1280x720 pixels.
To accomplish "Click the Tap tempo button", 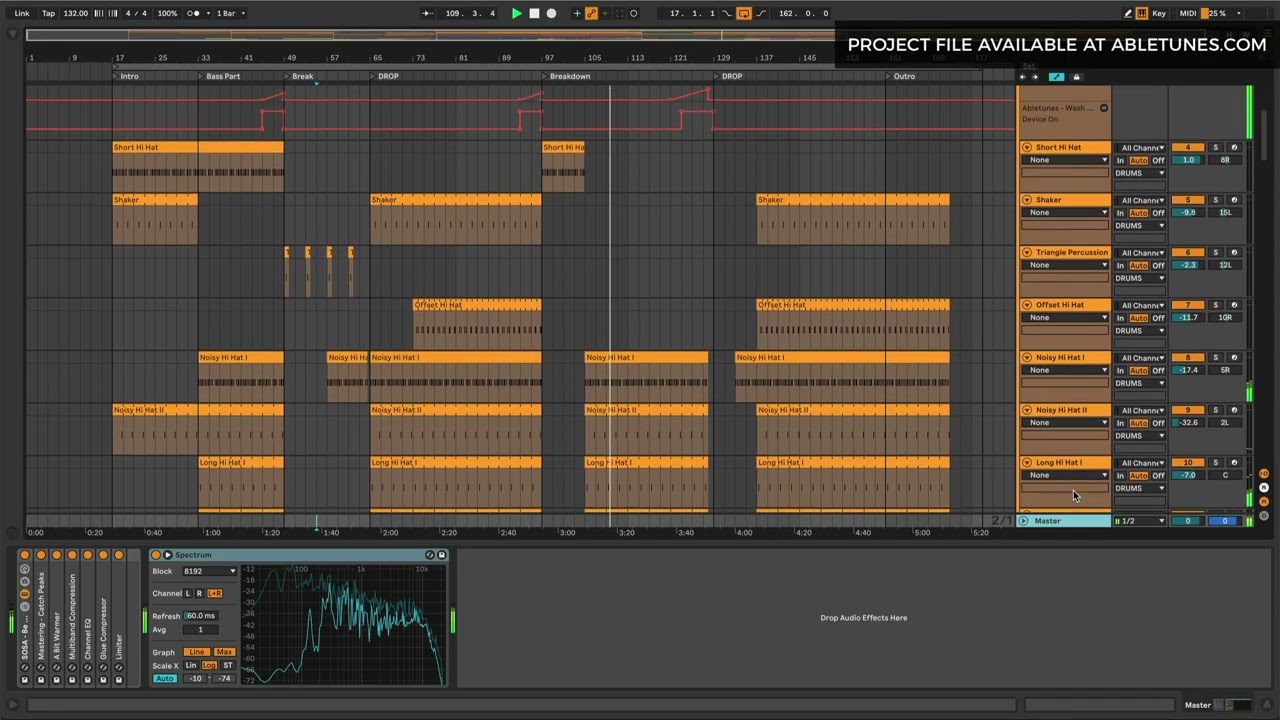I will pos(48,13).
